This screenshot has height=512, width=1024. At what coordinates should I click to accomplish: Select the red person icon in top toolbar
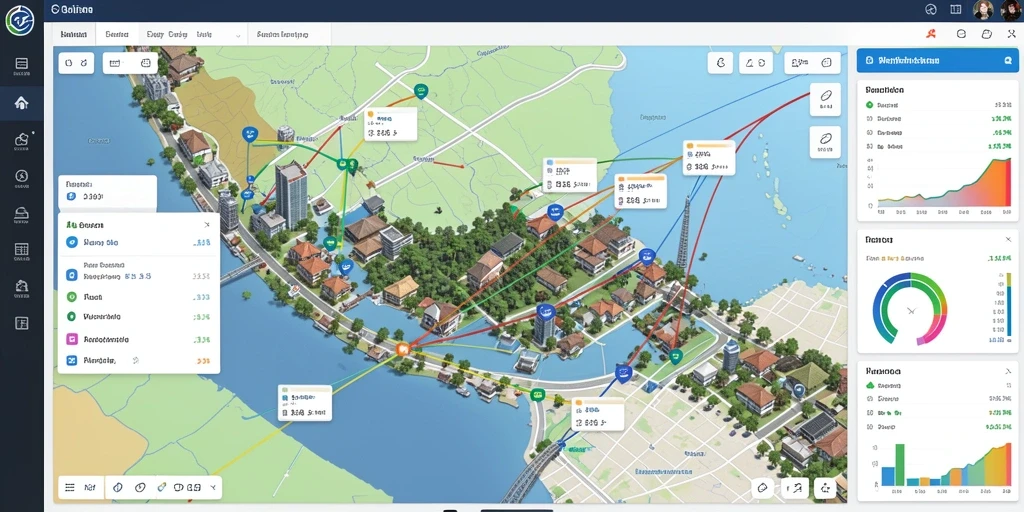(x=931, y=34)
